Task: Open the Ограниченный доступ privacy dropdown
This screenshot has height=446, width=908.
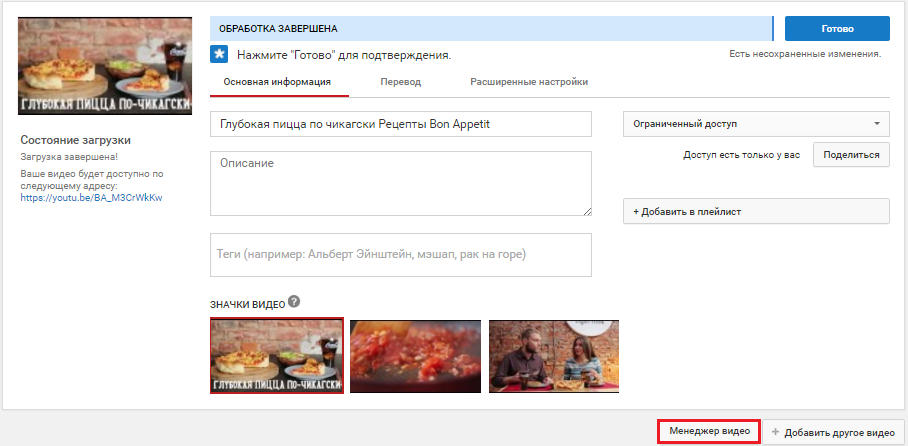Action: coord(755,124)
